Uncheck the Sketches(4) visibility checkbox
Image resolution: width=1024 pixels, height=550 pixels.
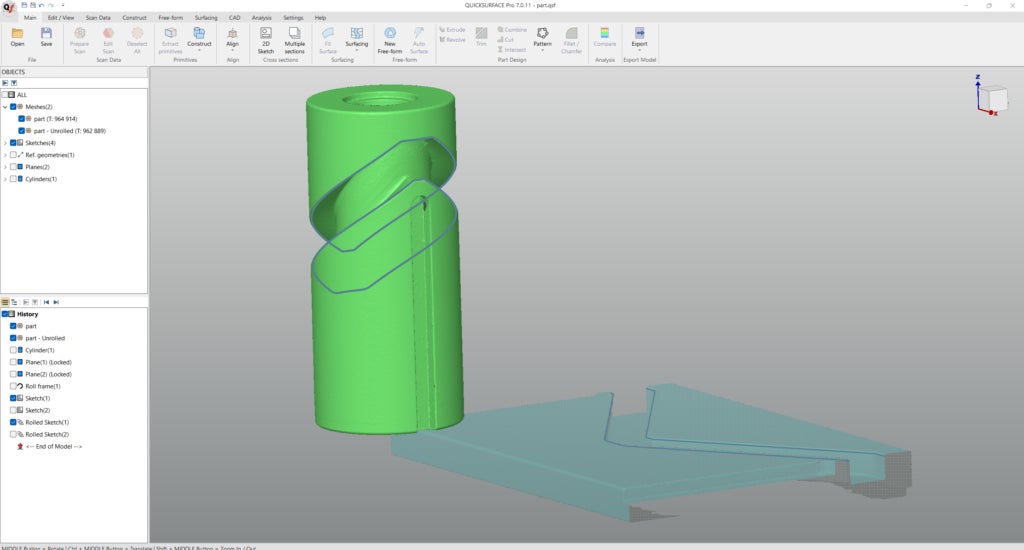tap(13, 143)
